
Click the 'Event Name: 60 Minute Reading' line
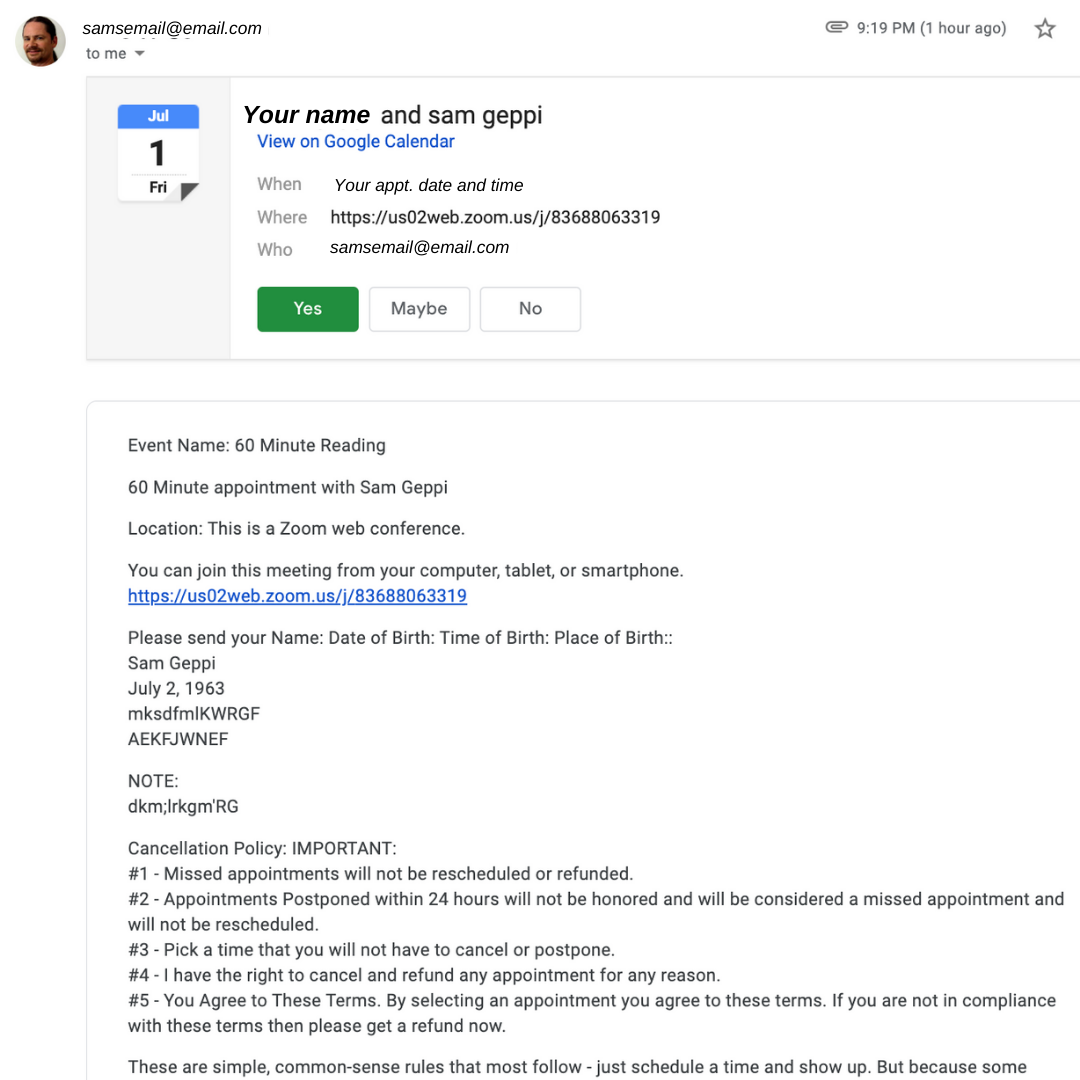click(256, 445)
